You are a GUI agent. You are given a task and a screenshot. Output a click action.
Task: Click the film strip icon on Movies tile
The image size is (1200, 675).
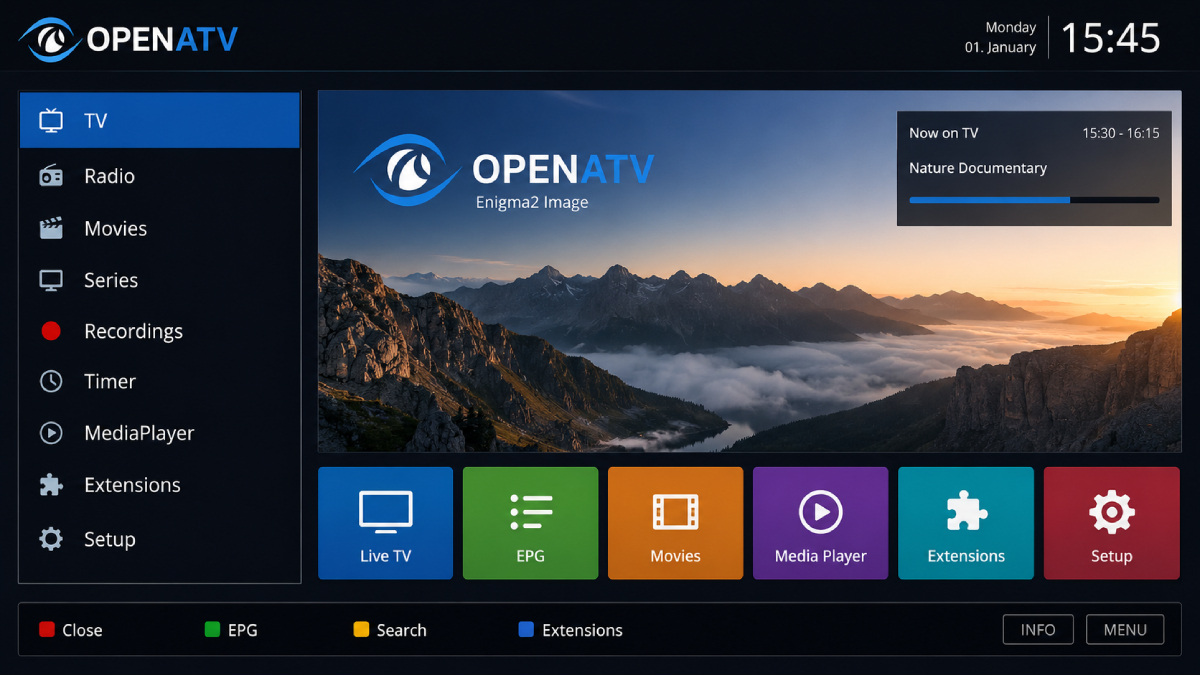point(676,512)
